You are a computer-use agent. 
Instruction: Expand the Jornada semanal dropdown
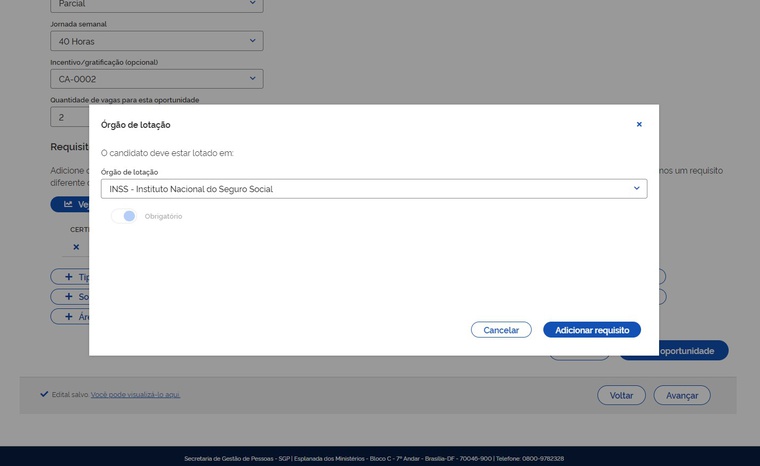pos(157,41)
